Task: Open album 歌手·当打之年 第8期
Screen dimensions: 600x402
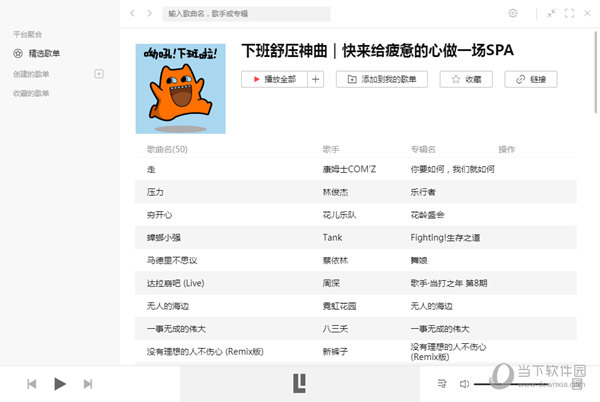Action: click(449, 283)
